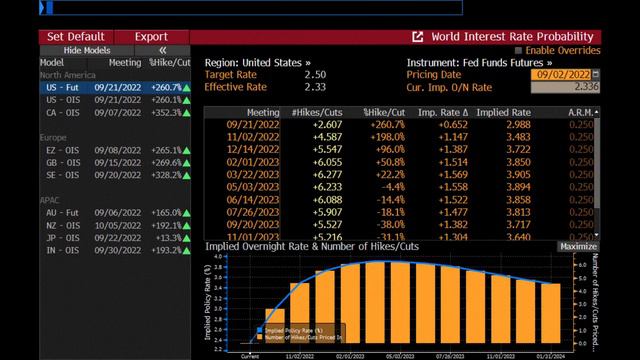Screen dimensions: 640x360
Task: Select the 06/14/2023 meeting row
Action: (399, 200)
